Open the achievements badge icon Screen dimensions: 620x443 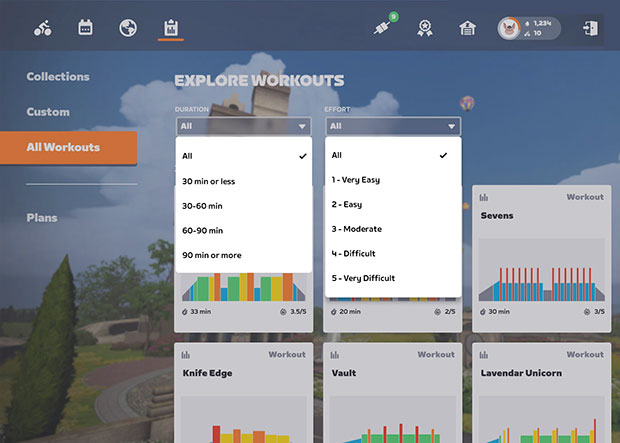[424, 29]
